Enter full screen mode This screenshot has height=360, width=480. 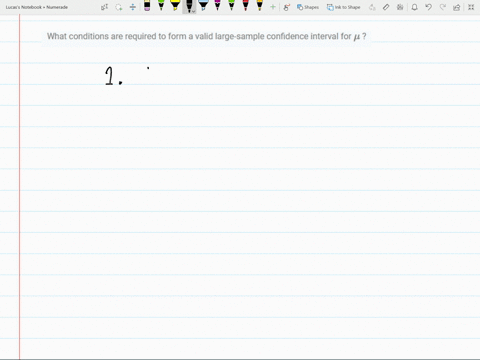click(471, 7)
